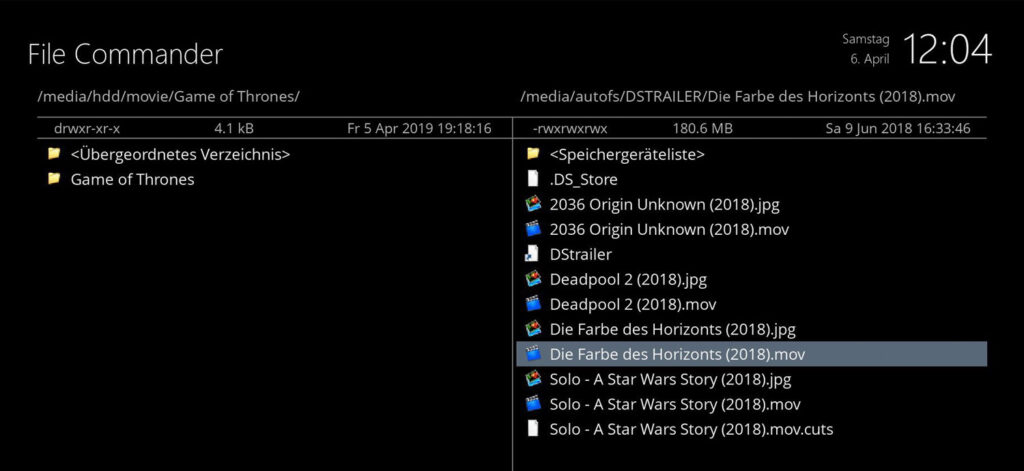Image resolution: width=1024 pixels, height=471 pixels.
Task: Click image icon of Deadpool 2 jpg
Action: pos(533,279)
